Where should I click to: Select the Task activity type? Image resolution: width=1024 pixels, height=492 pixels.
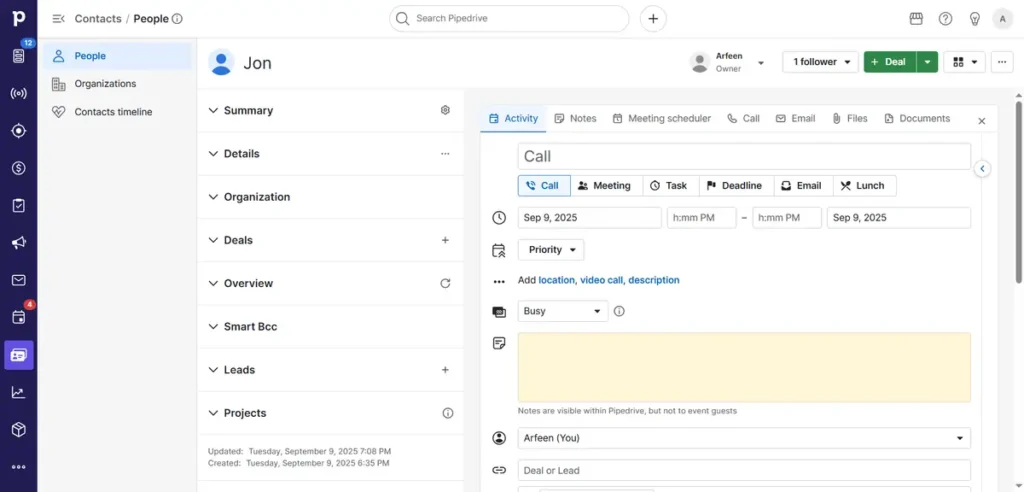[x=668, y=186]
